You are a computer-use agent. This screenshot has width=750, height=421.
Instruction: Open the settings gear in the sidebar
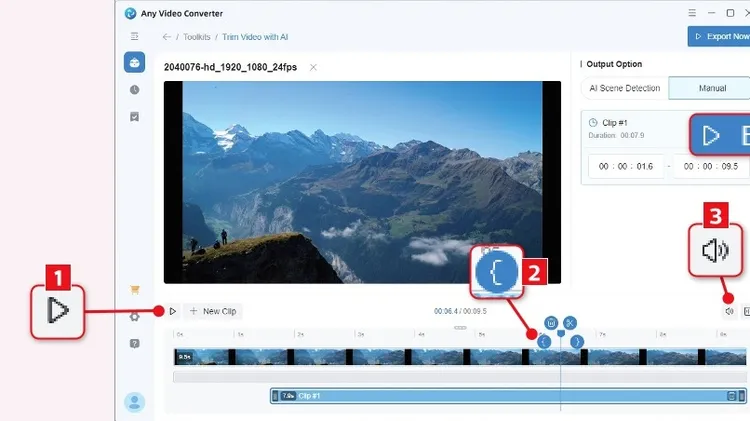(x=134, y=317)
